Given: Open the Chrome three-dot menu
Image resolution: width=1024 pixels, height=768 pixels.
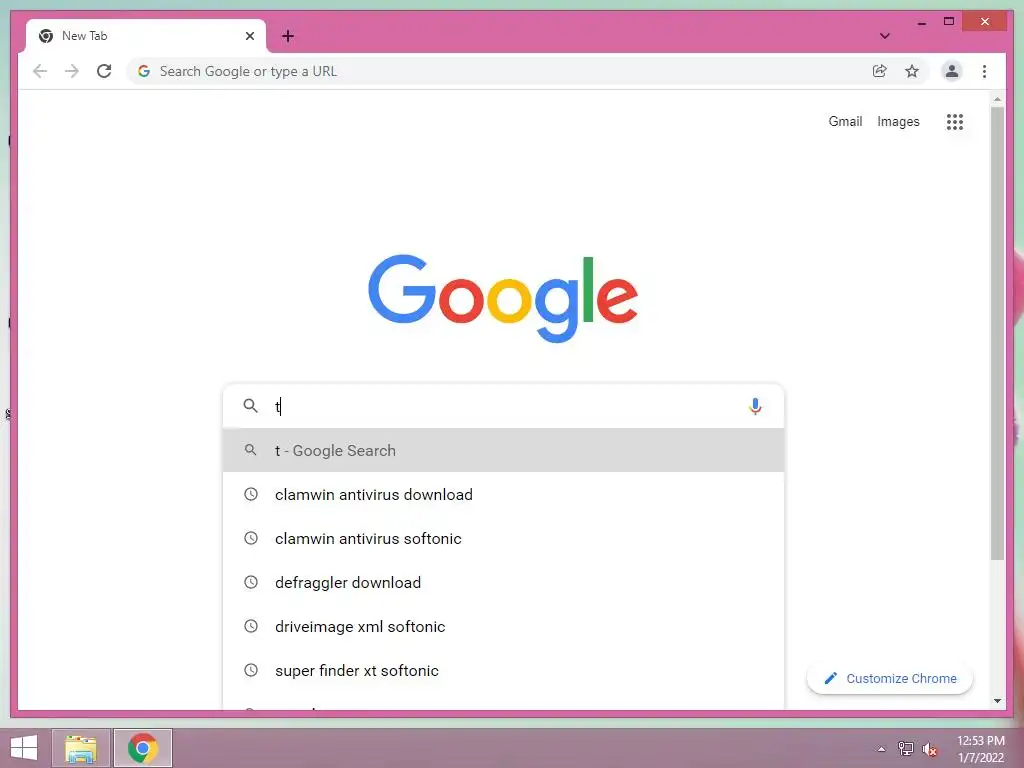Looking at the screenshot, I should [984, 71].
